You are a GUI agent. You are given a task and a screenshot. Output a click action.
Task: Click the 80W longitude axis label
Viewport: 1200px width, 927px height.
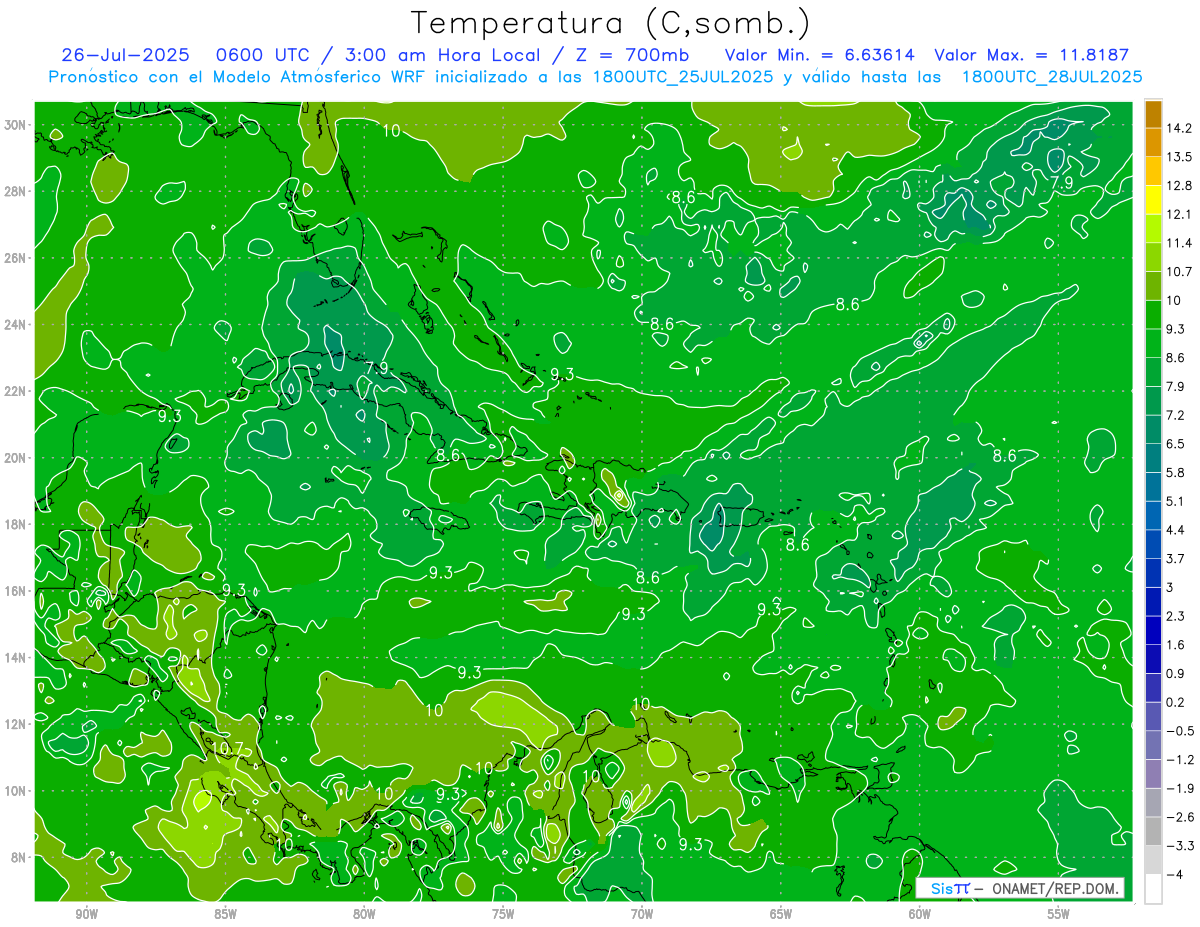click(364, 914)
